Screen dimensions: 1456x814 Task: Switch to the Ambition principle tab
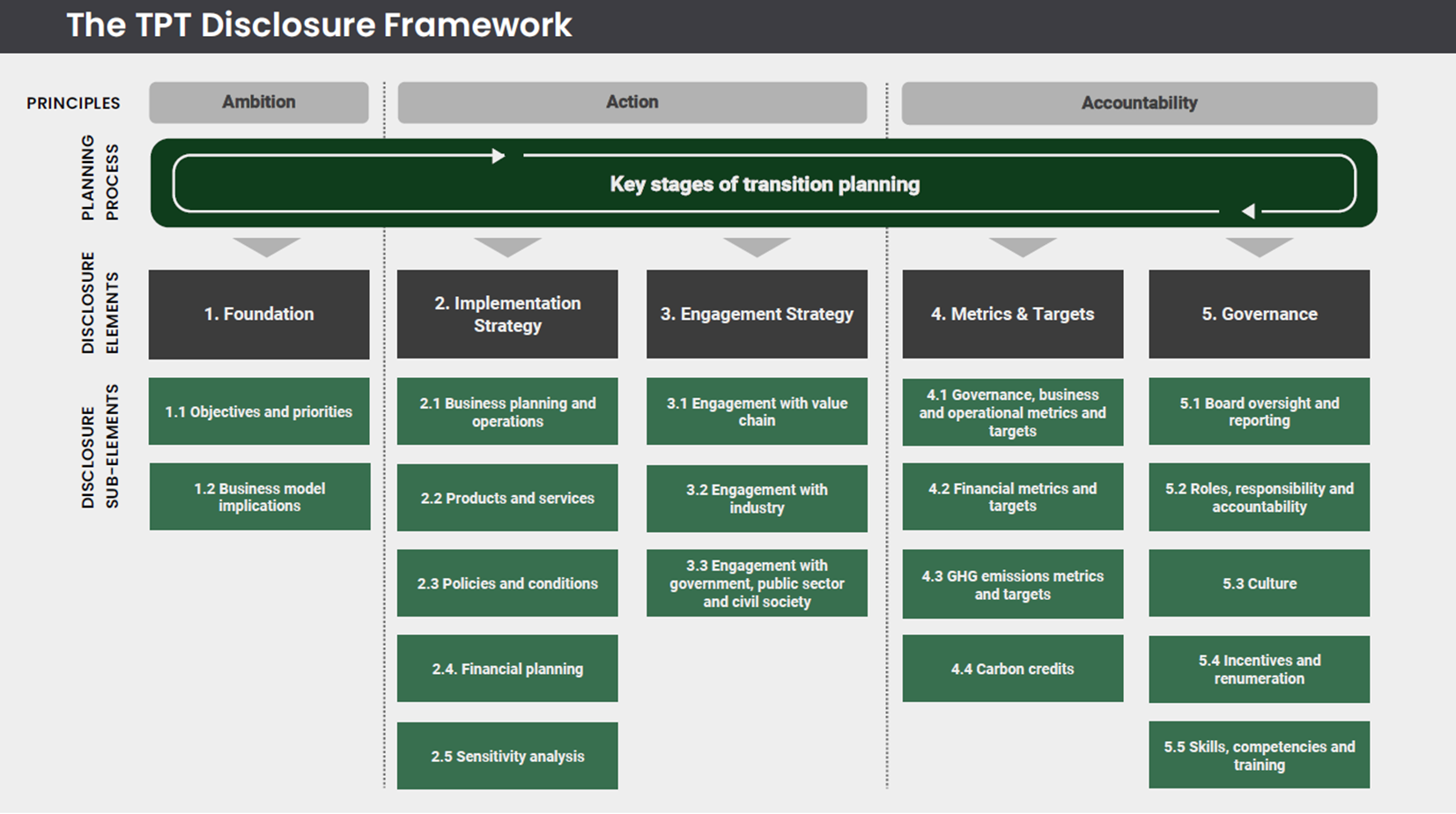[x=258, y=102]
